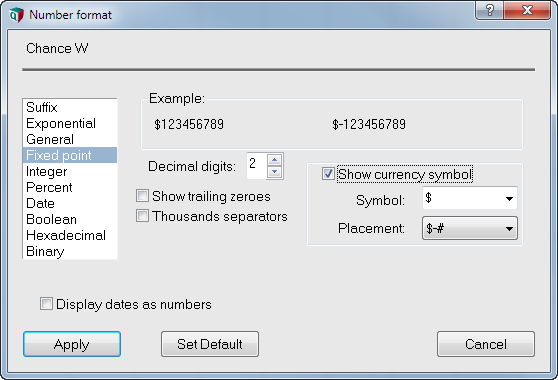Choose Date format in list
The image size is (558, 380).
(x=70, y=204)
